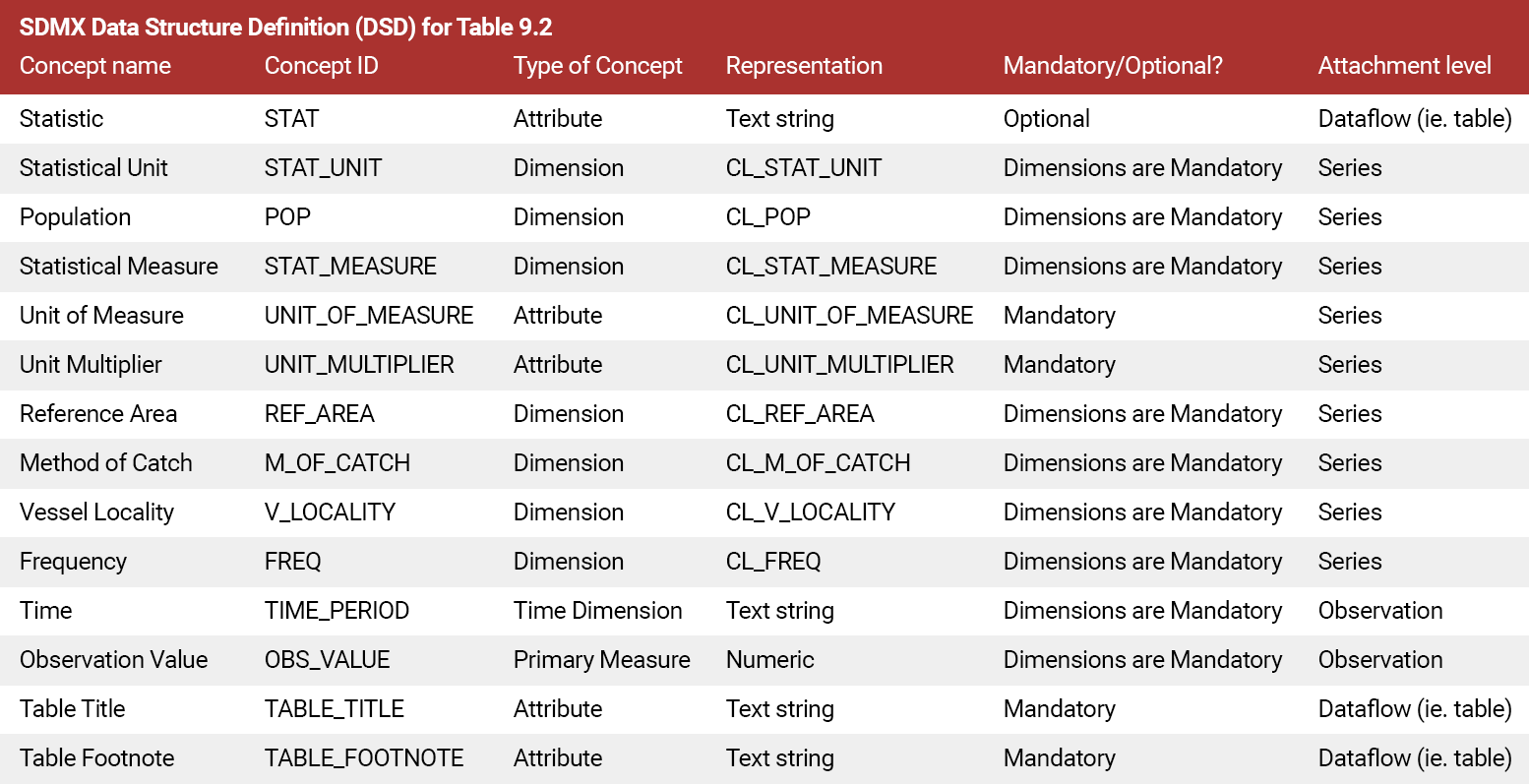This screenshot has height=784, width=1529.
Task: Click the "Optional" cell in the Statistic row
Action: [1046, 119]
